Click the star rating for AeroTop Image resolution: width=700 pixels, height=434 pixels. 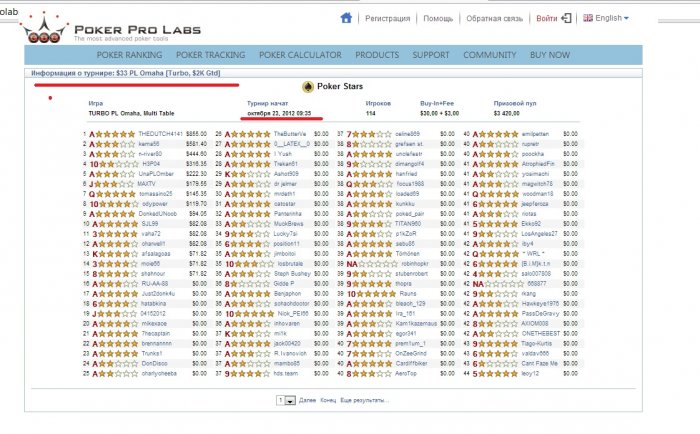pyautogui.click(x=372, y=373)
